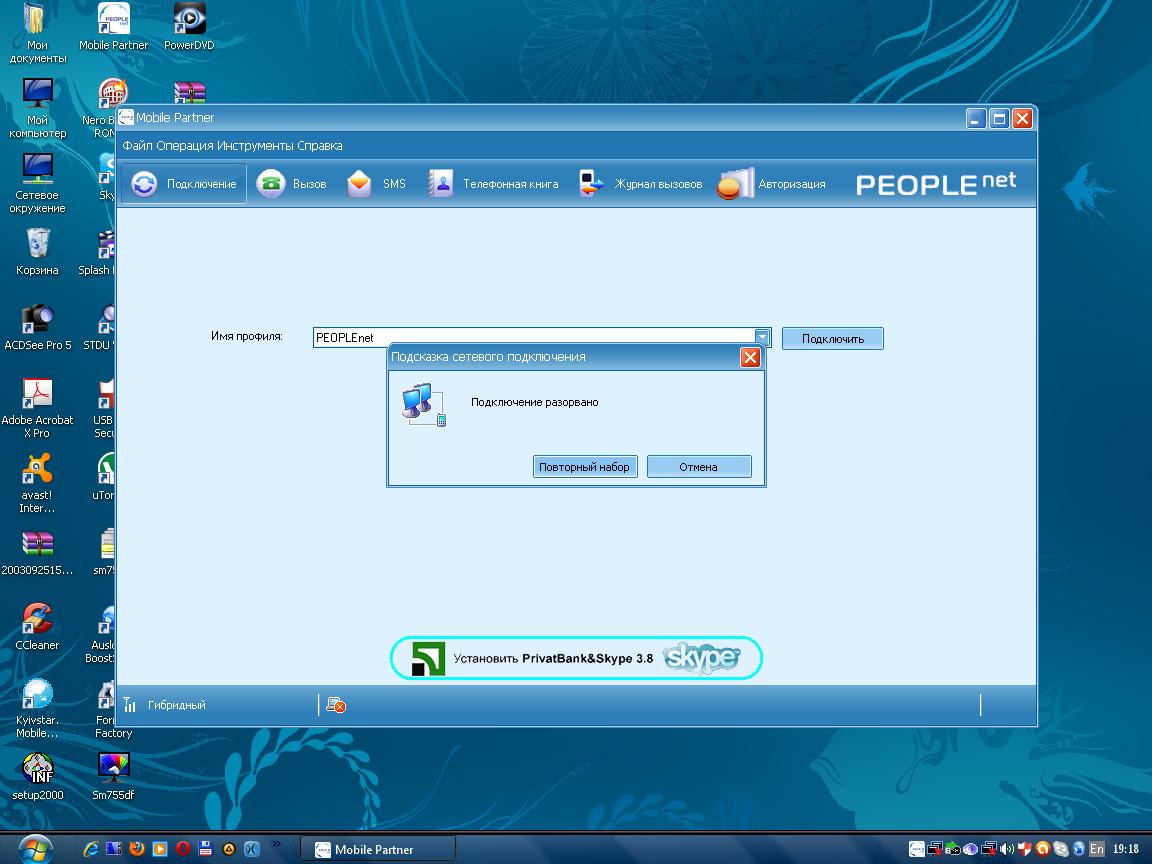Open Kyivstar Mobile desktop icon
This screenshot has width=1152, height=864.
pyautogui.click(x=37, y=708)
